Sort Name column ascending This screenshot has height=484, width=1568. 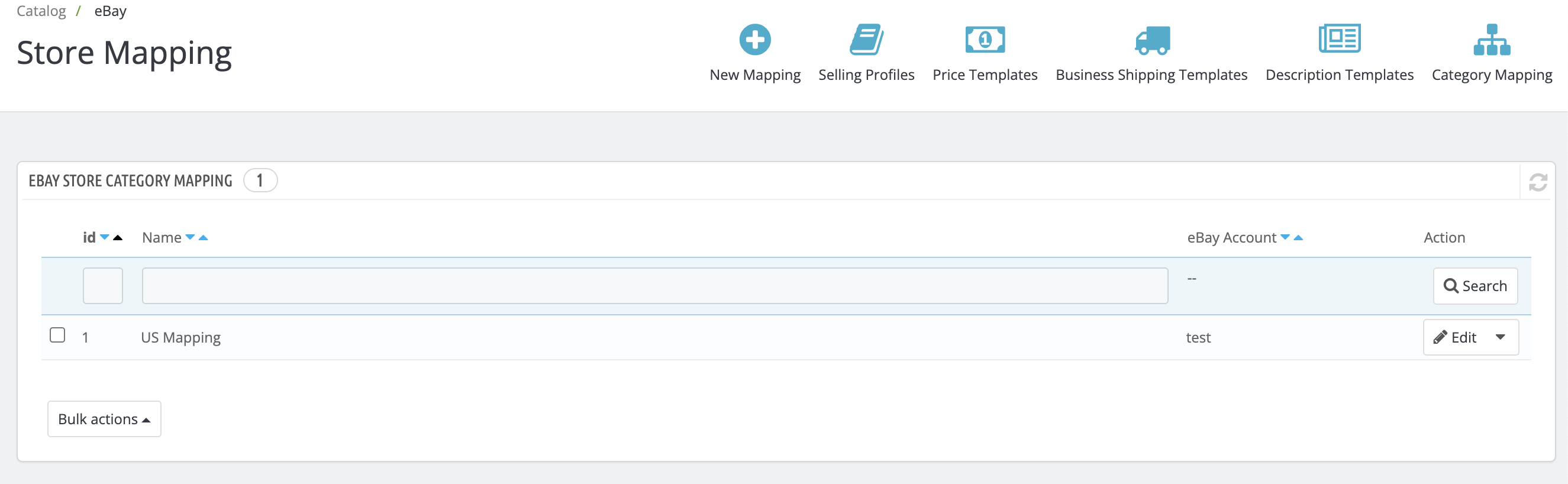(x=204, y=237)
